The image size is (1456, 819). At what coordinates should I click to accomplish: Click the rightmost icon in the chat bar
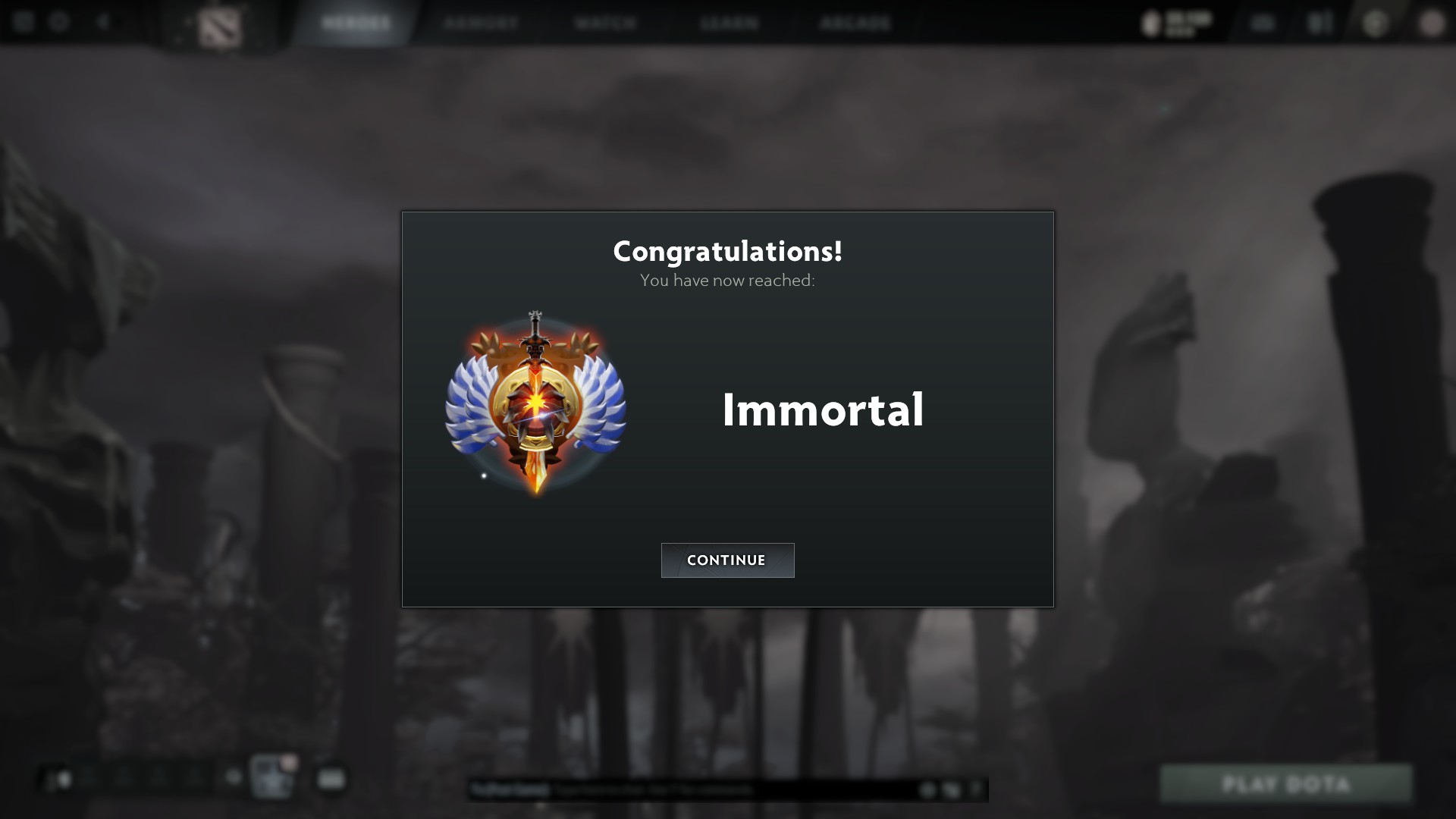(x=976, y=790)
